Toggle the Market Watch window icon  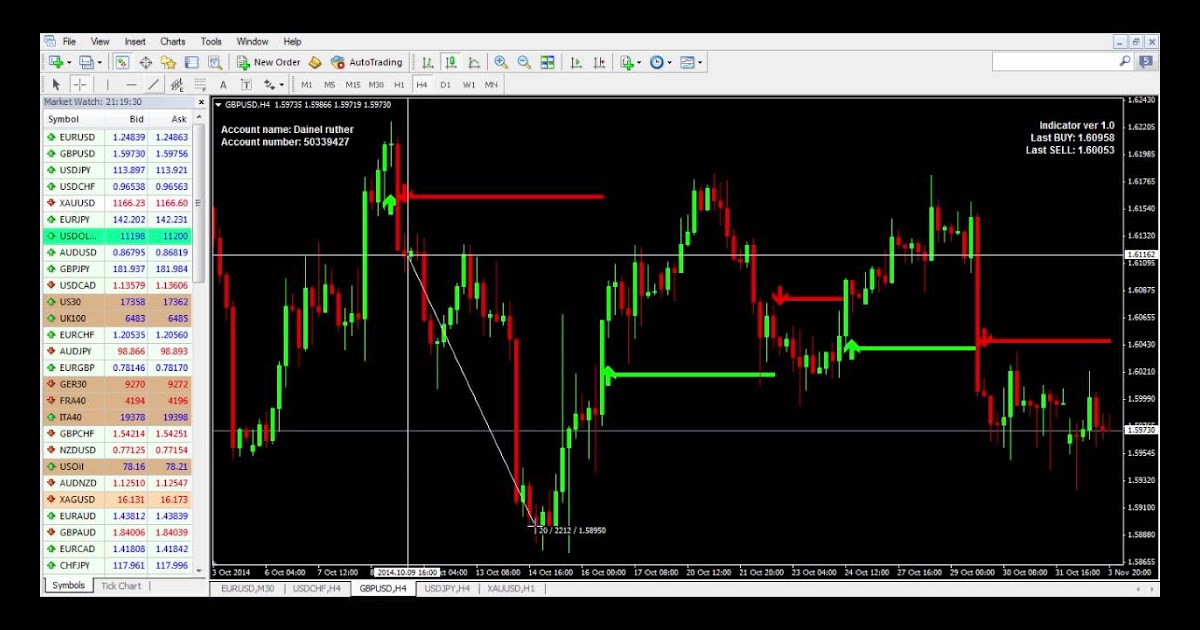[121, 62]
